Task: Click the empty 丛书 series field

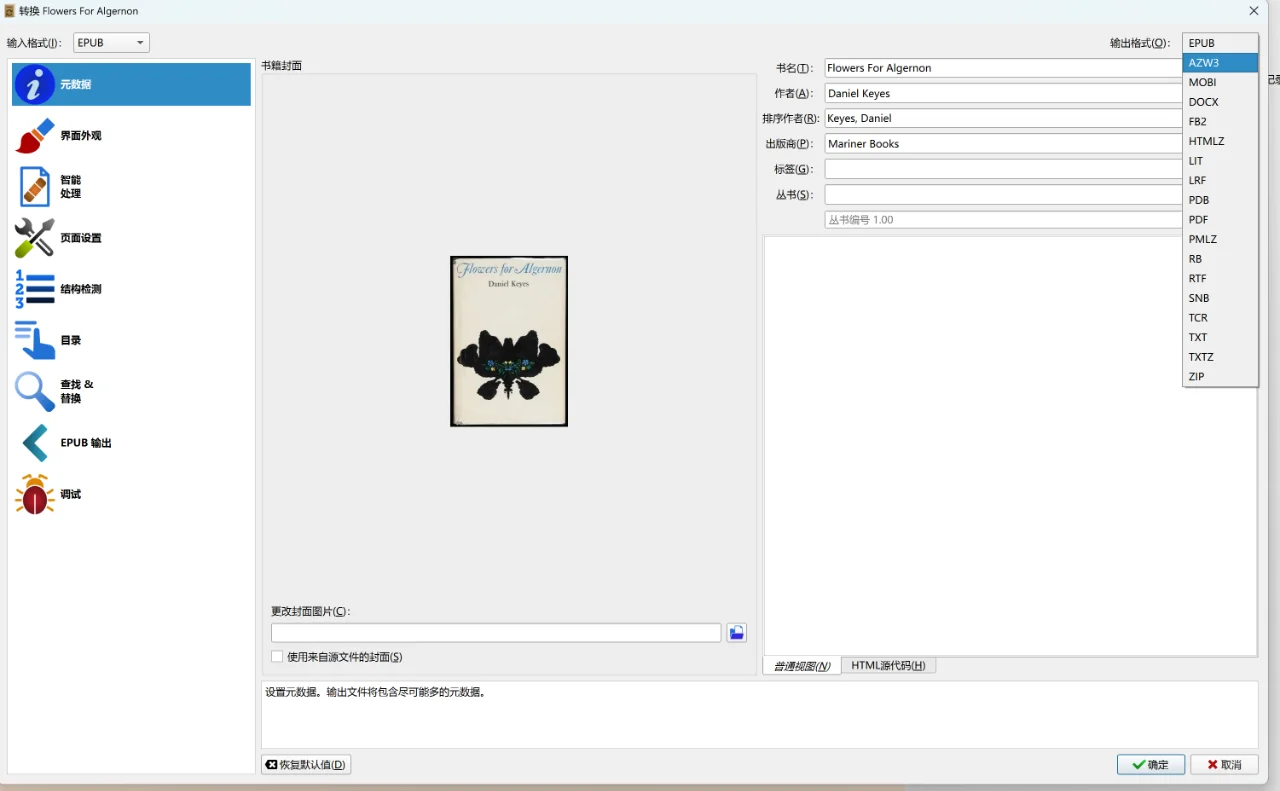Action: (1003, 195)
